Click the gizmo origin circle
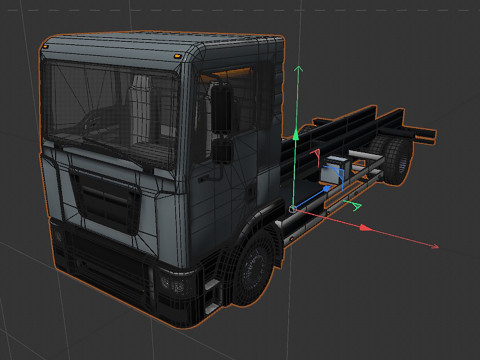This screenshot has height=360, width=480. point(293,209)
